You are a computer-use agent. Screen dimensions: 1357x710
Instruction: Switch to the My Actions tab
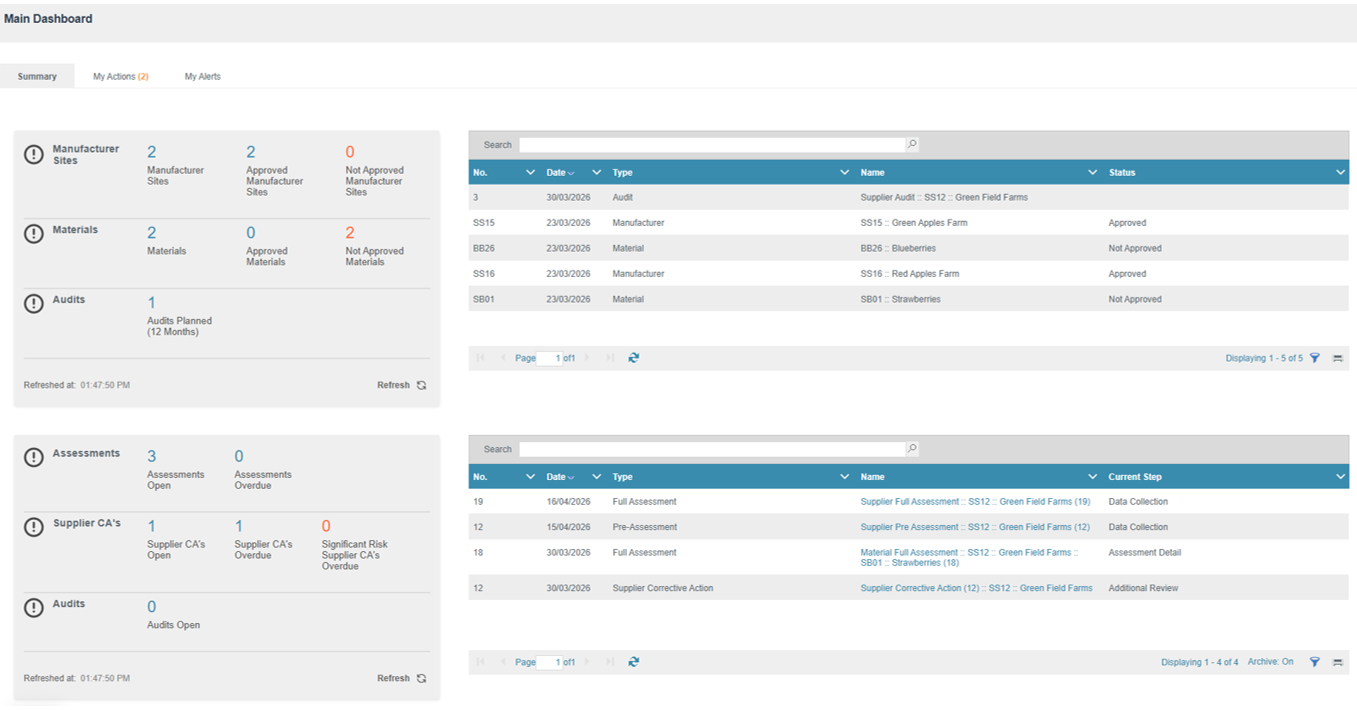pyautogui.click(x=121, y=77)
